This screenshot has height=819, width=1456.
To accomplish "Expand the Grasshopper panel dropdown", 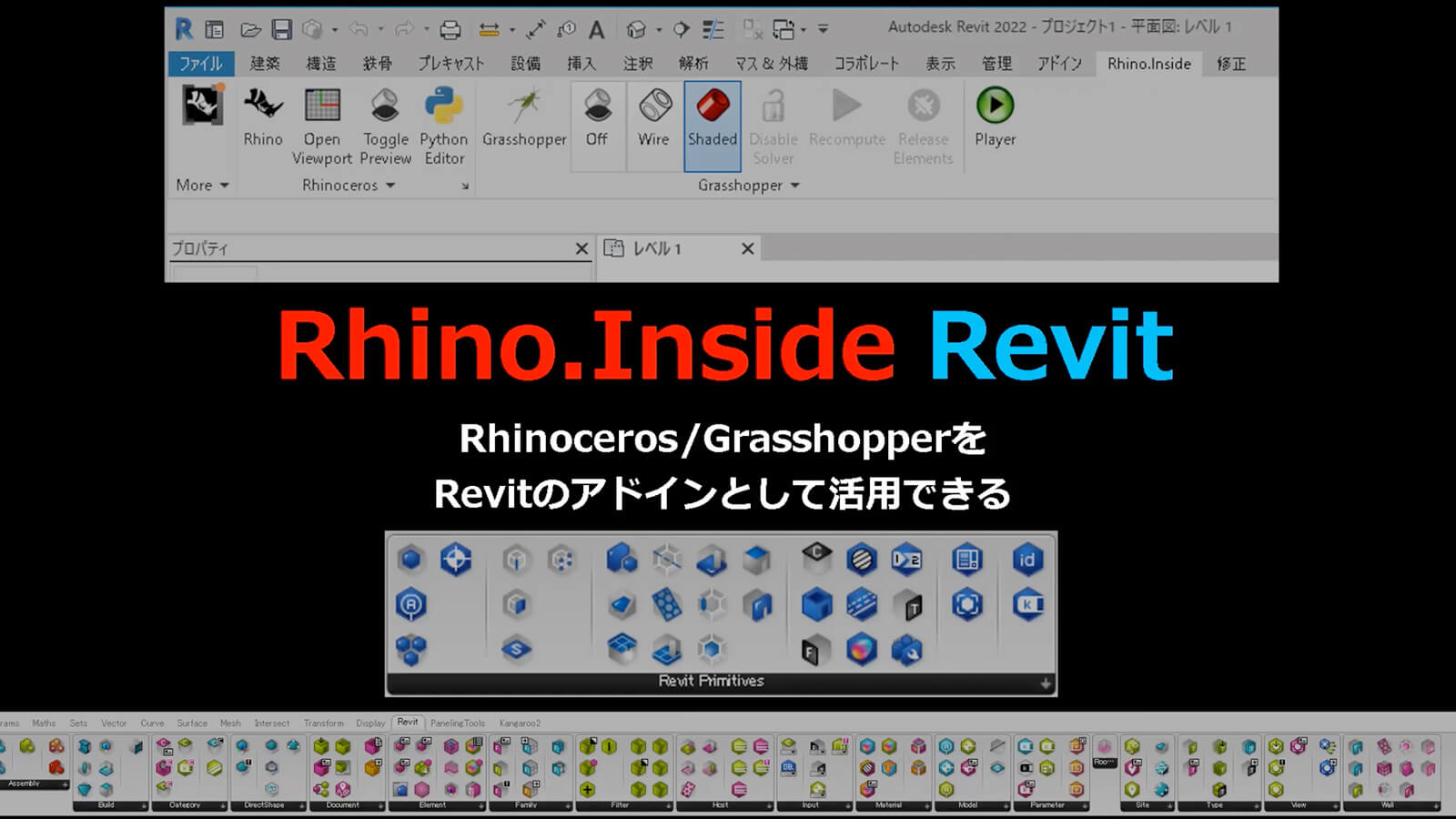I will pyautogui.click(x=749, y=185).
